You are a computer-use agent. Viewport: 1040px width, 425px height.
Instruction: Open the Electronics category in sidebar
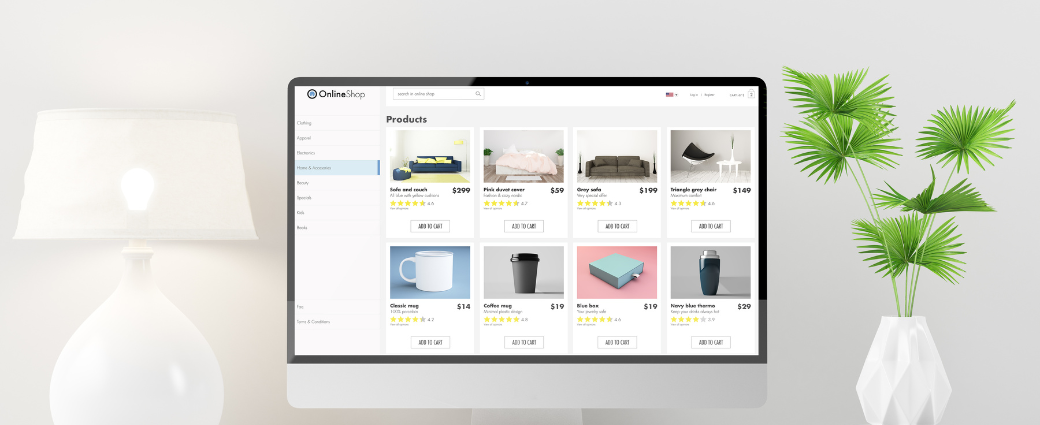pyautogui.click(x=306, y=153)
